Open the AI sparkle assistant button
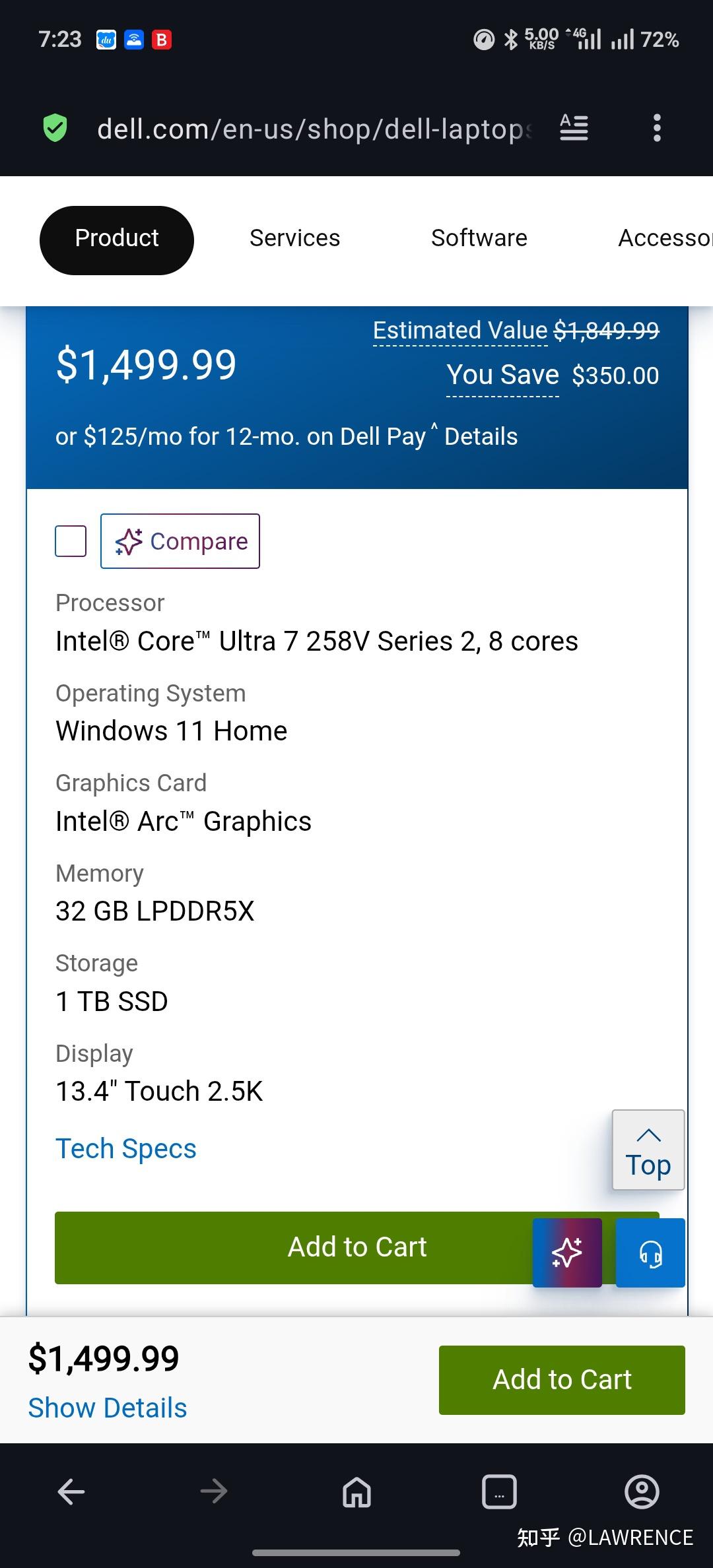The width and height of the screenshot is (713, 1568). (x=567, y=1253)
